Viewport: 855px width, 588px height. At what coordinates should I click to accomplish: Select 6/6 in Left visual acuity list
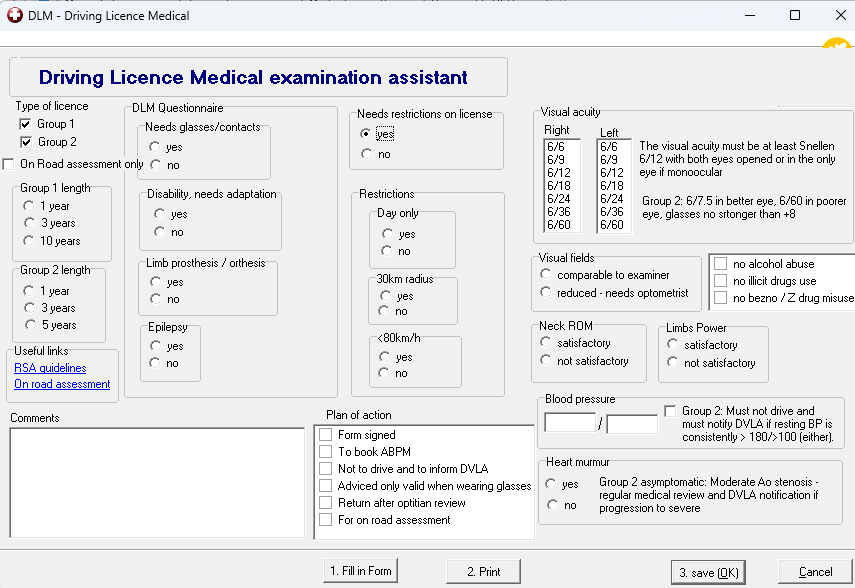pos(609,147)
